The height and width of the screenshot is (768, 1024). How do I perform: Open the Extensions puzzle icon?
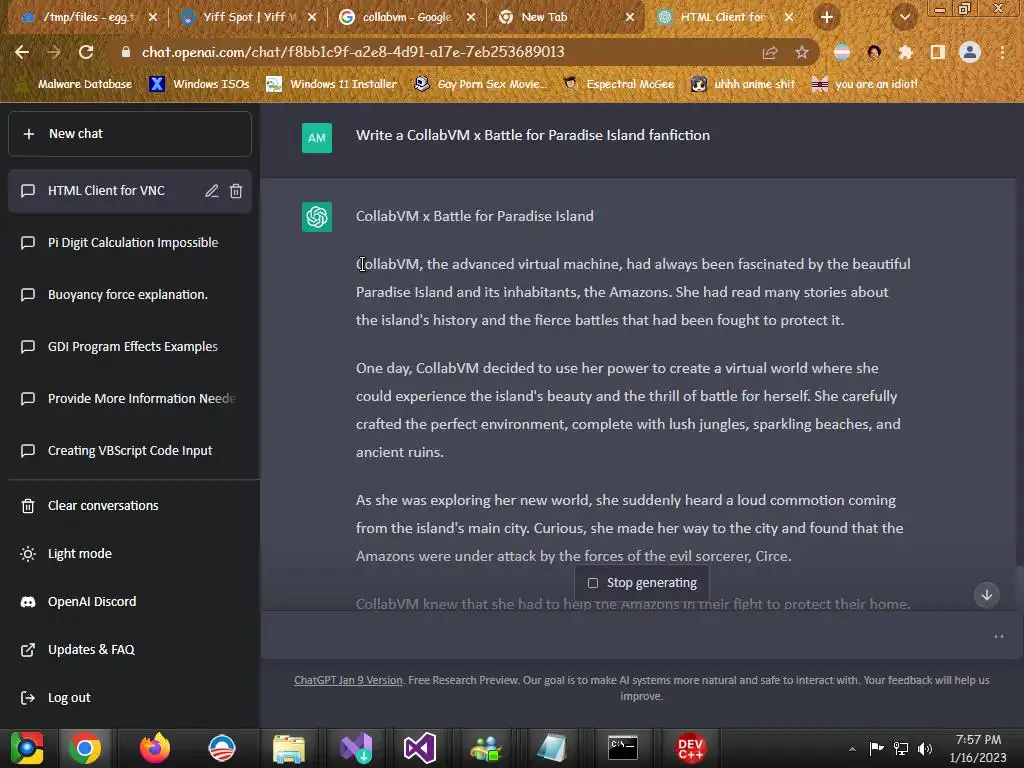pyautogui.click(x=905, y=52)
